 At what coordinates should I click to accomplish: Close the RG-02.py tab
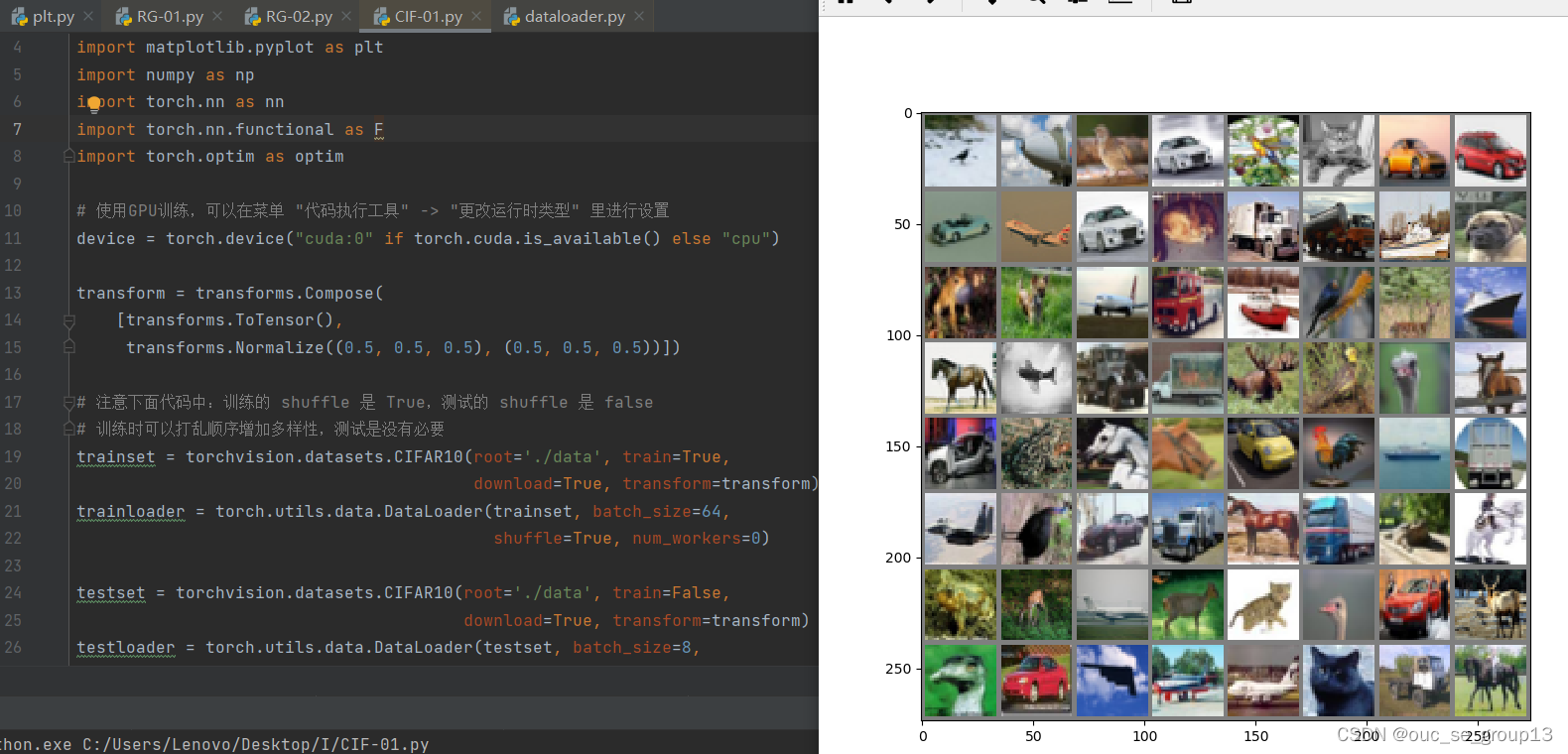pos(346,16)
